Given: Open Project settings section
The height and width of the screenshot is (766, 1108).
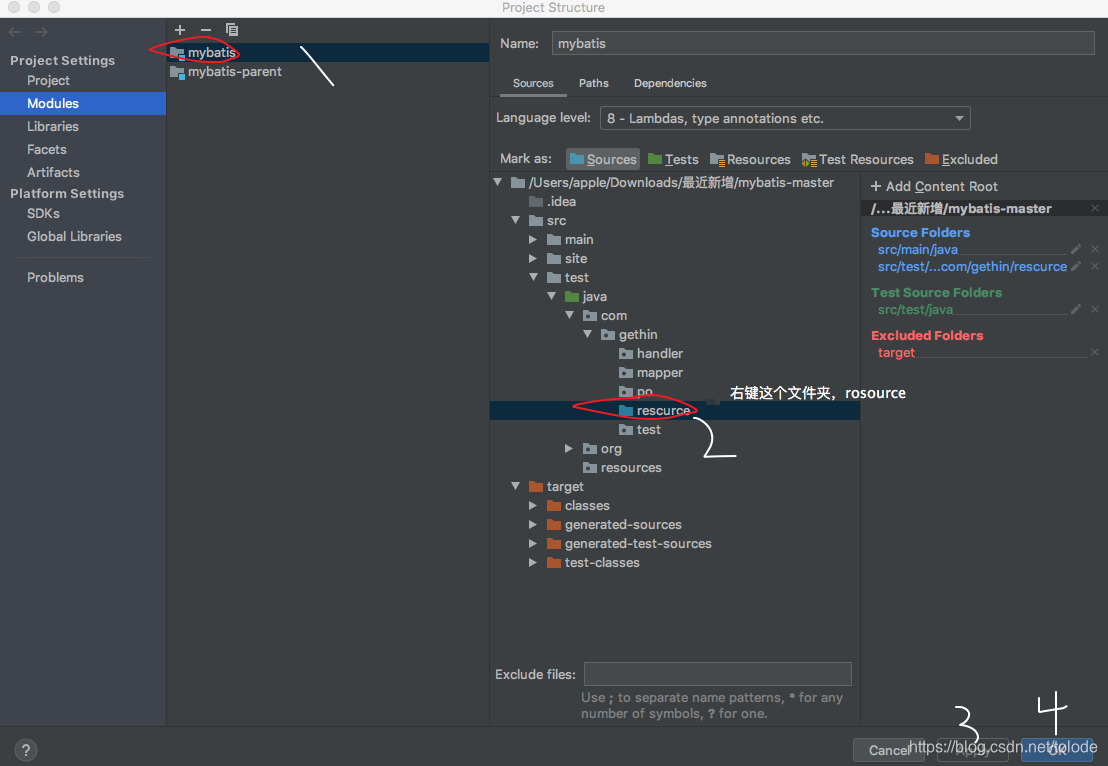Looking at the screenshot, I should pos(48,81).
